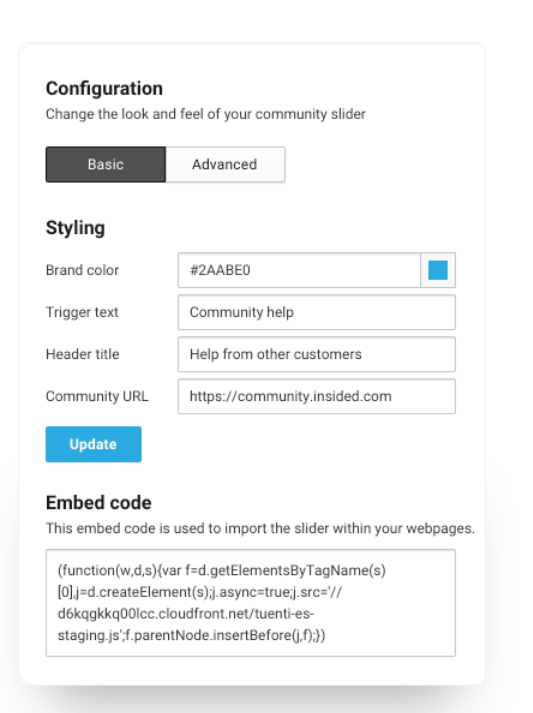The height and width of the screenshot is (713, 533).
Task: Select the Basic configuration tab
Action: click(106, 164)
